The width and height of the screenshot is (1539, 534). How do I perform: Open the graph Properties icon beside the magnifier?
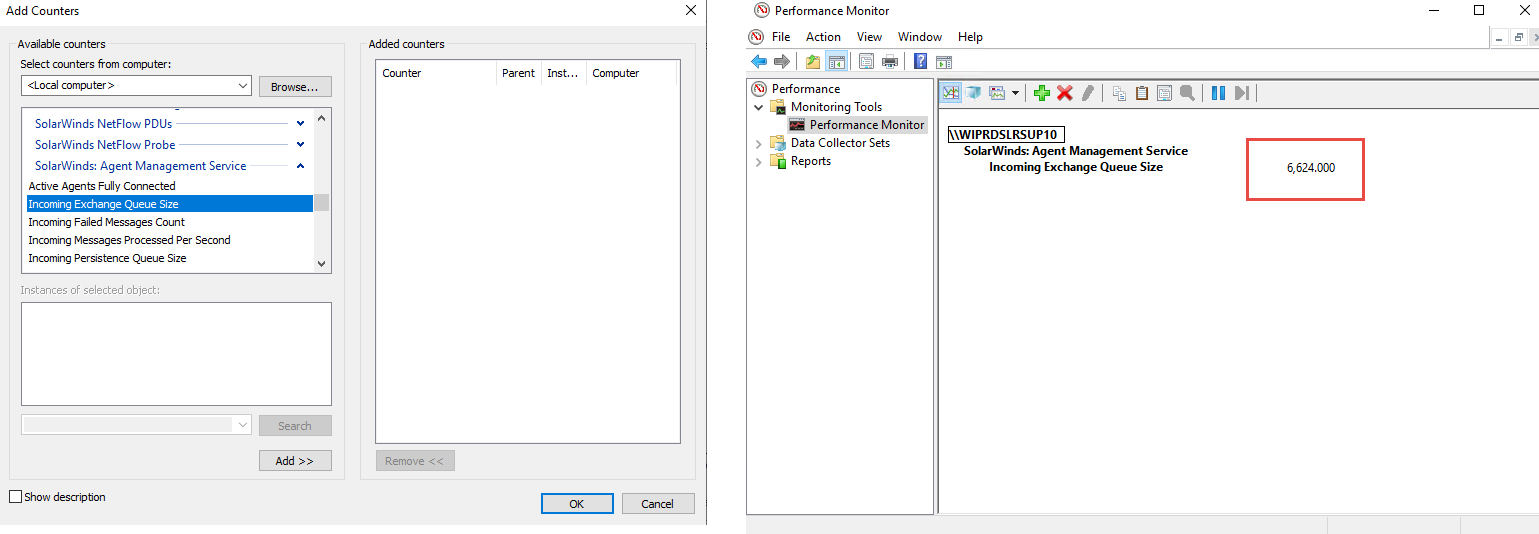1164,93
